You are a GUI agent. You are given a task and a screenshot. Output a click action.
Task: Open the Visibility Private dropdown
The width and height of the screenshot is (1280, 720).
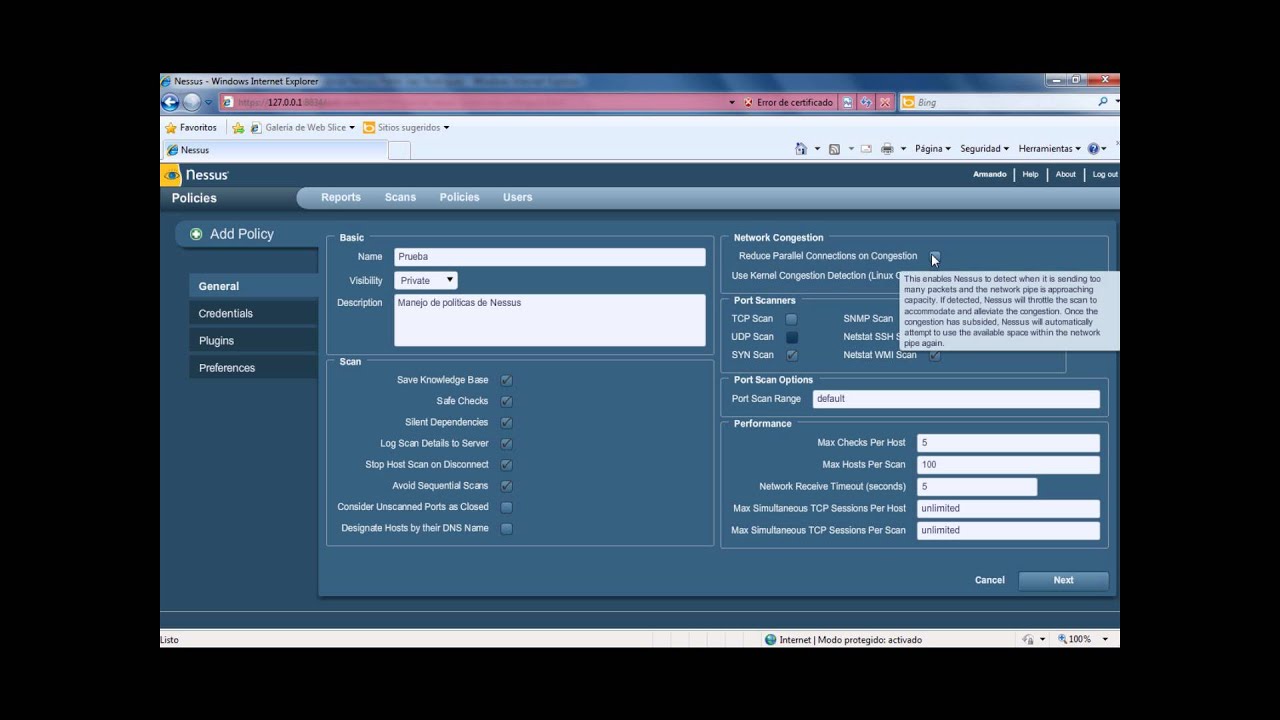click(x=426, y=281)
